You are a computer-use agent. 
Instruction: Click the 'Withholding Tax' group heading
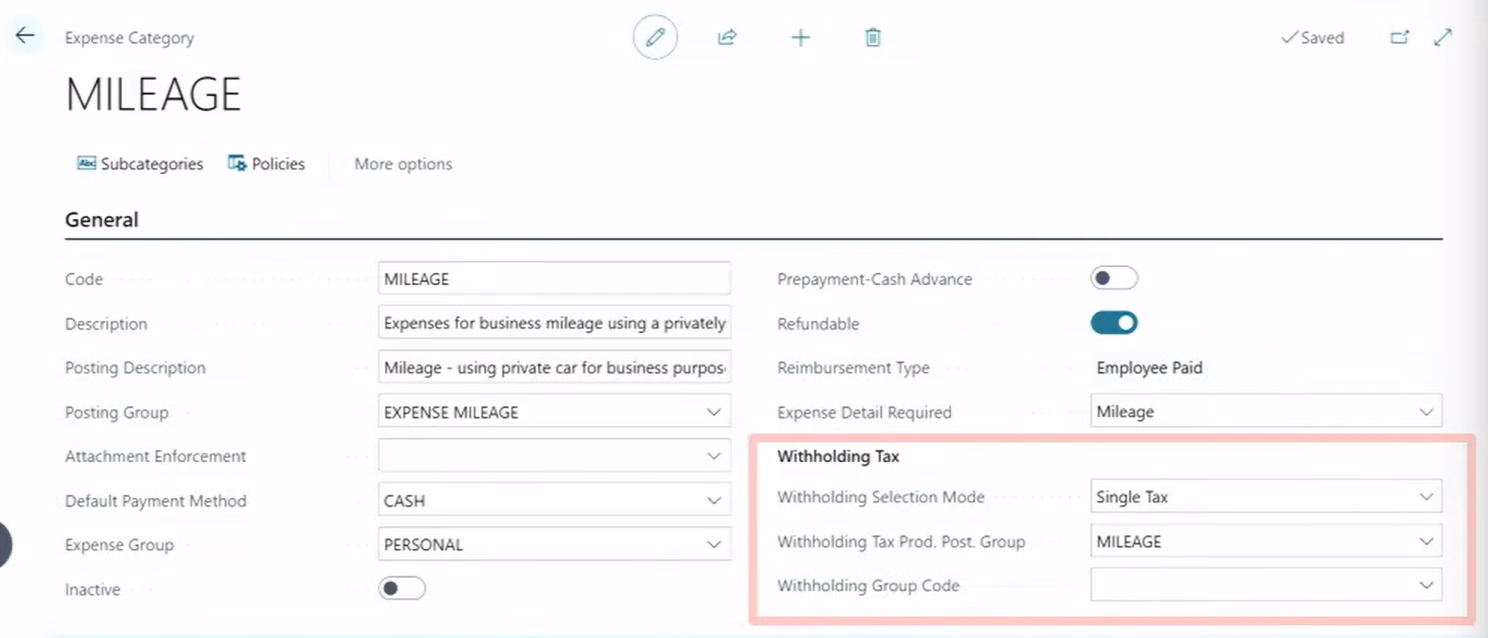point(838,456)
